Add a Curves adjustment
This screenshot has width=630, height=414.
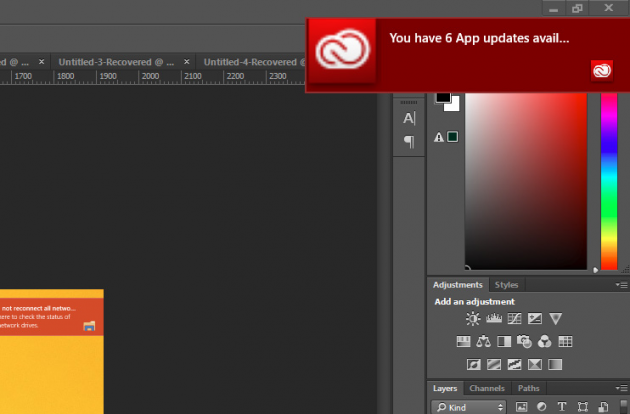click(514, 319)
